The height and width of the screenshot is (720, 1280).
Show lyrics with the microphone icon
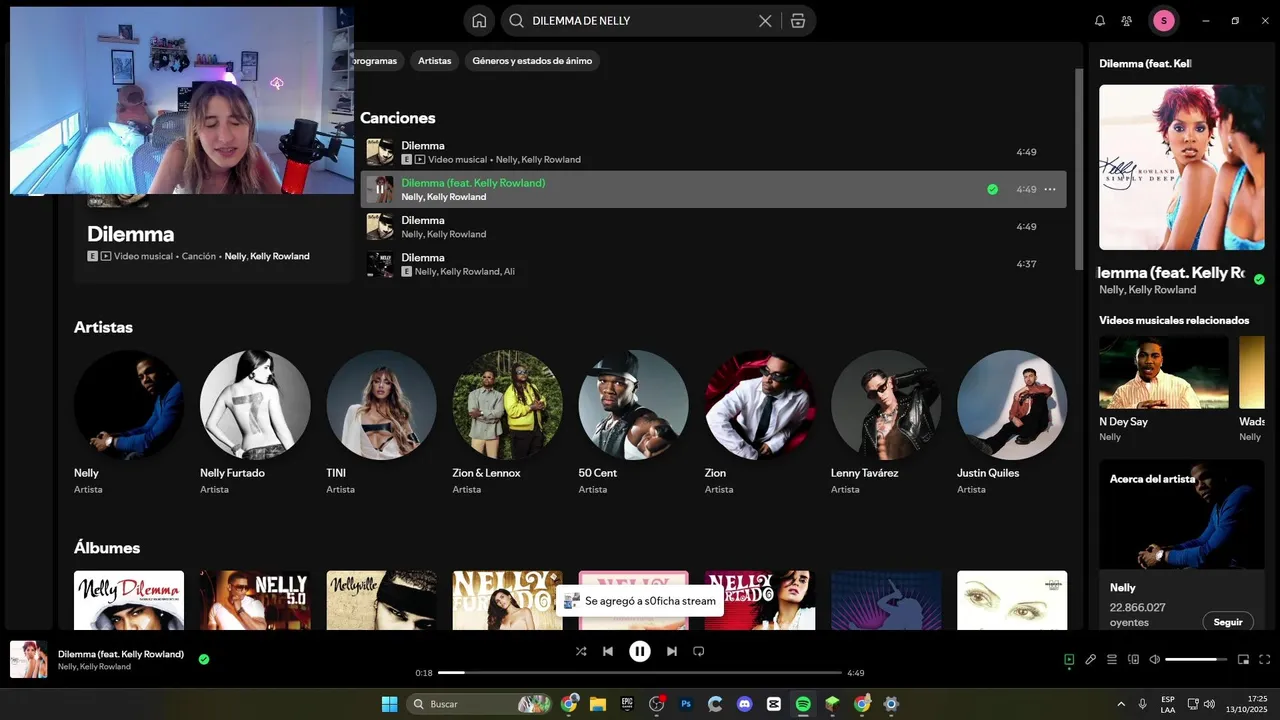pos(1091,660)
